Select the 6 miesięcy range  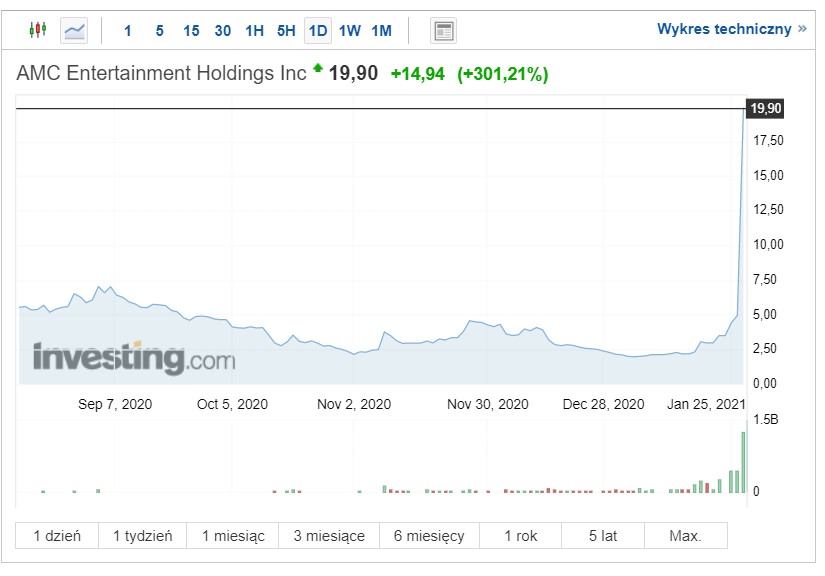[x=429, y=535]
